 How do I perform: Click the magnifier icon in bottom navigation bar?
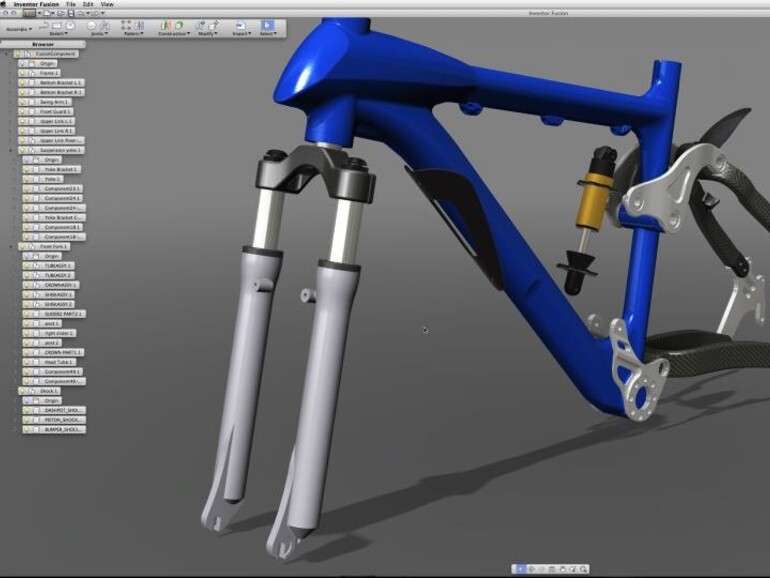point(583,569)
